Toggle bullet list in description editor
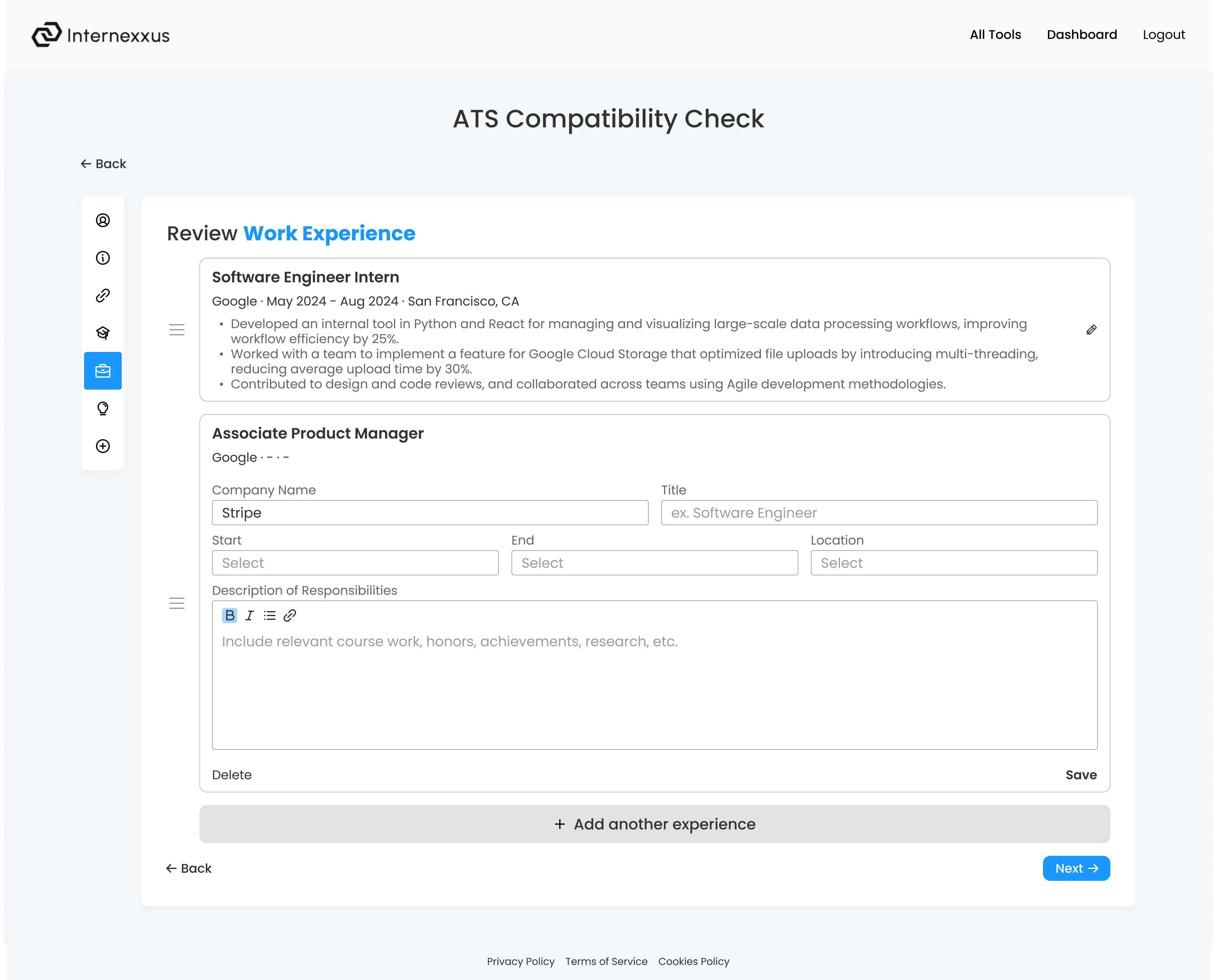The height and width of the screenshot is (980, 1217). pyautogui.click(x=270, y=615)
